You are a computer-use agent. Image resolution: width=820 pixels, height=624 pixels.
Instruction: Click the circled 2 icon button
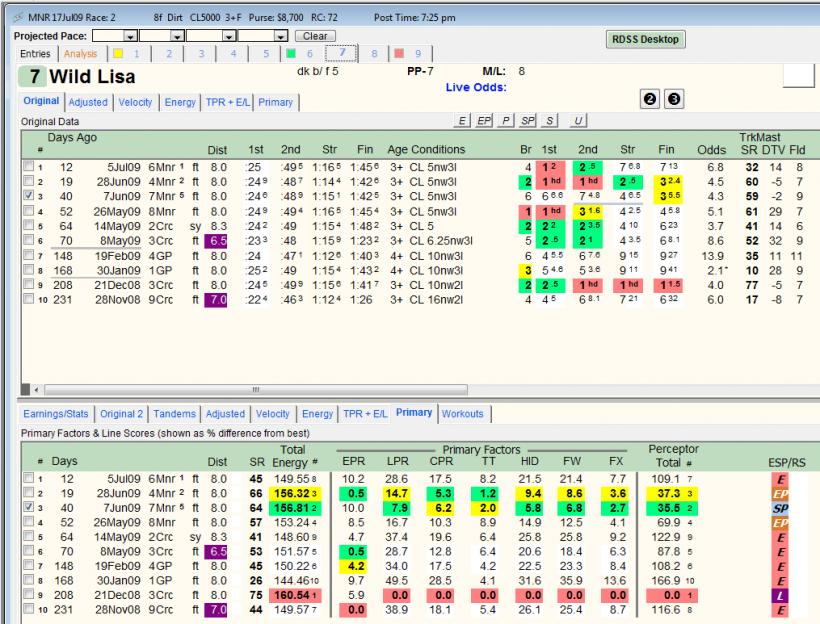pyautogui.click(x=650, y=99)
